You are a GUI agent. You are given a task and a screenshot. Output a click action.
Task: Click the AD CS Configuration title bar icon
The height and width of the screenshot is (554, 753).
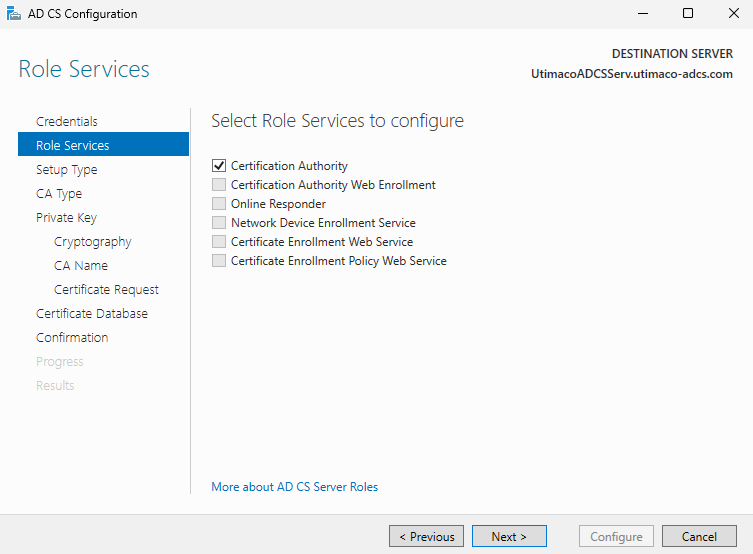[13, 14]
